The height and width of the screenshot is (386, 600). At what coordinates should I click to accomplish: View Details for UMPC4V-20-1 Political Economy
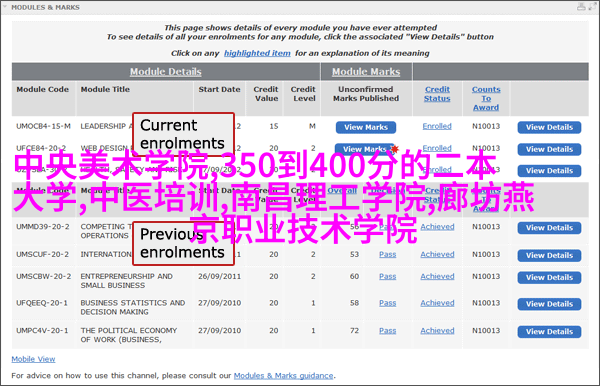(x=549, y=331)
